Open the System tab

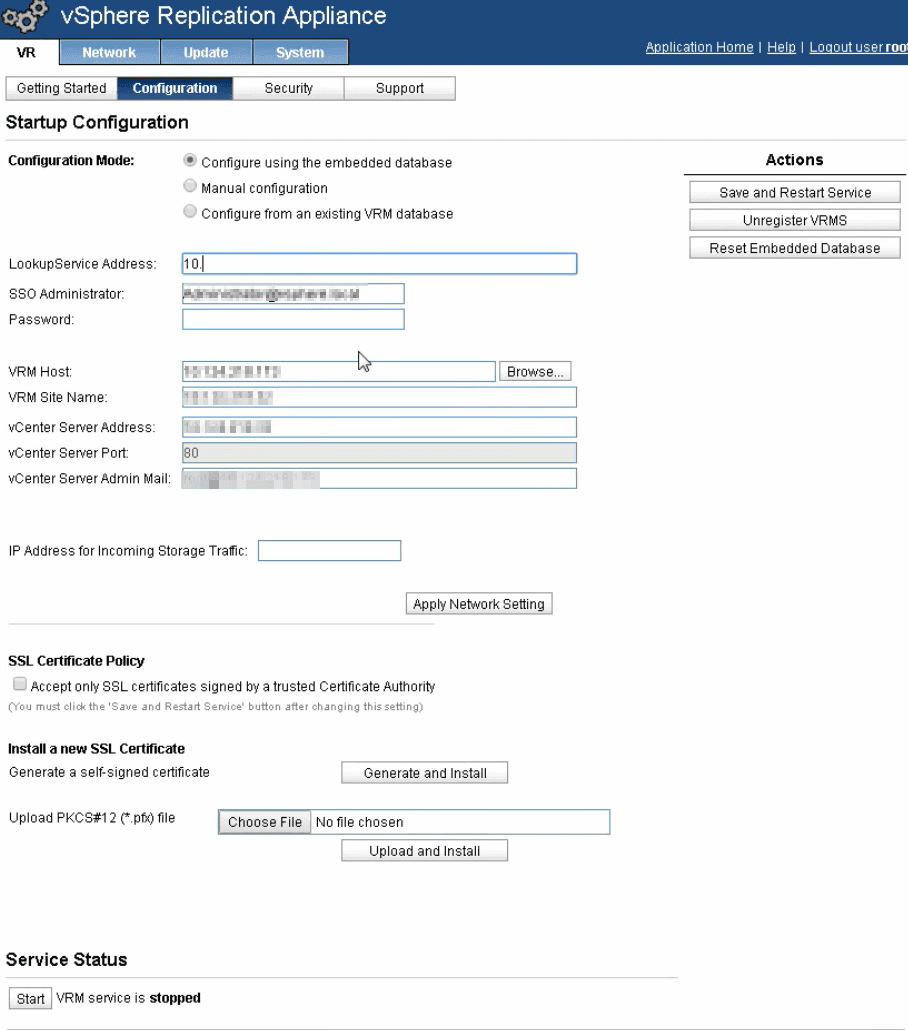coord(300,53)
